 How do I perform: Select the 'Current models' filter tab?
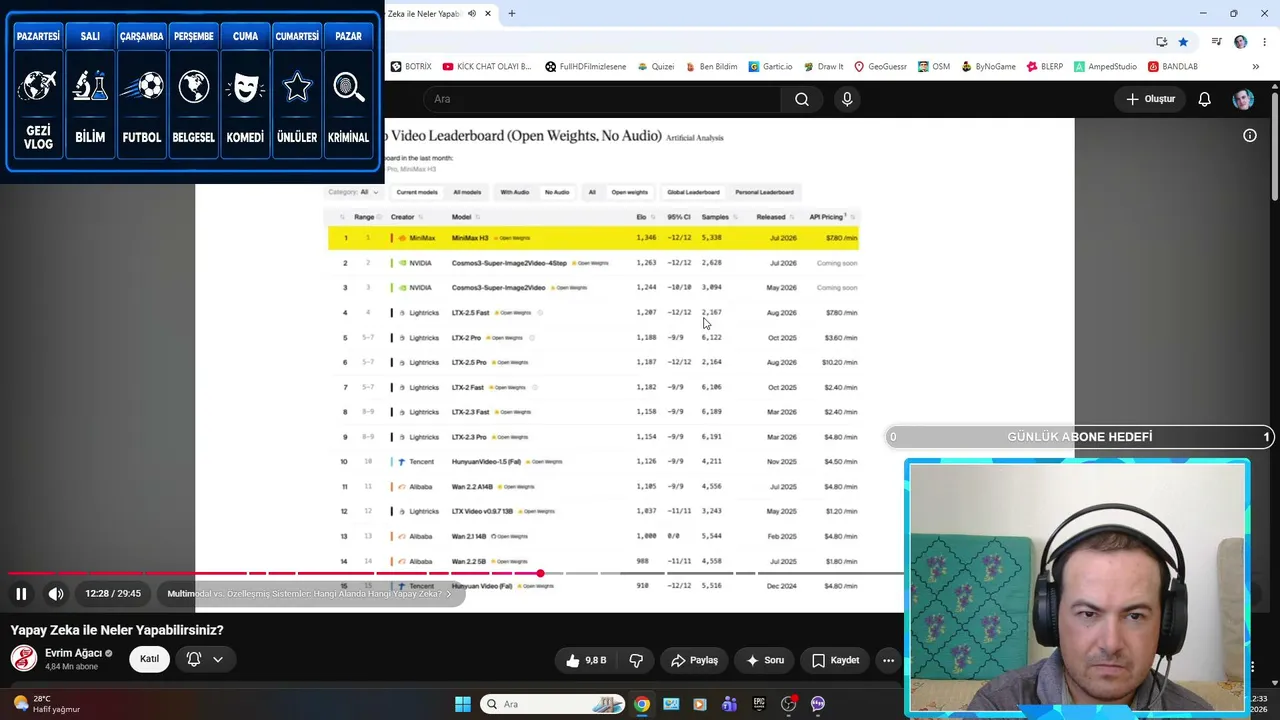[x=416, y=192]
